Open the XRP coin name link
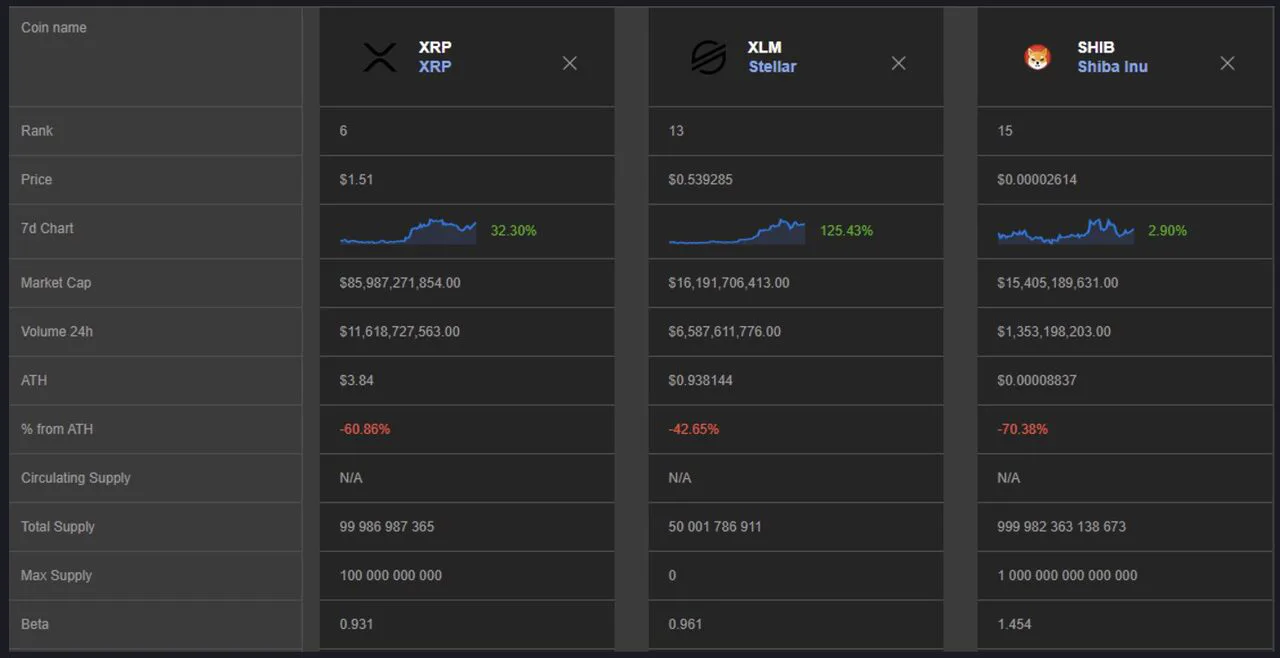The width and height of the screenshot is (1280, 658). point(435,67)
